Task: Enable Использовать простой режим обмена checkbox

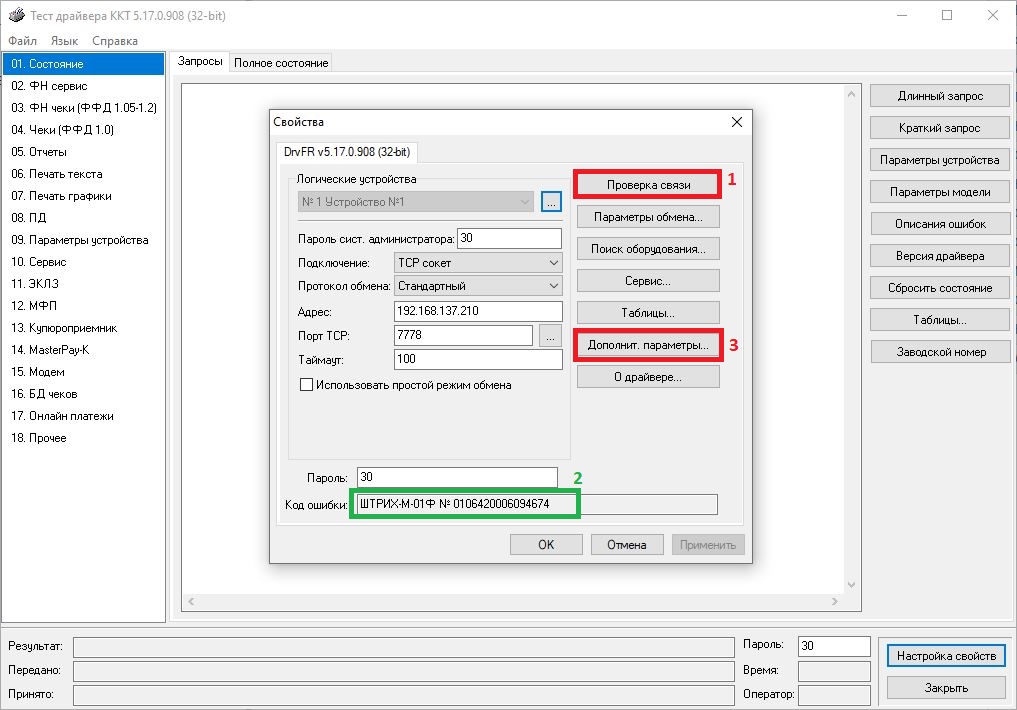Action: [x=307, y=385]
